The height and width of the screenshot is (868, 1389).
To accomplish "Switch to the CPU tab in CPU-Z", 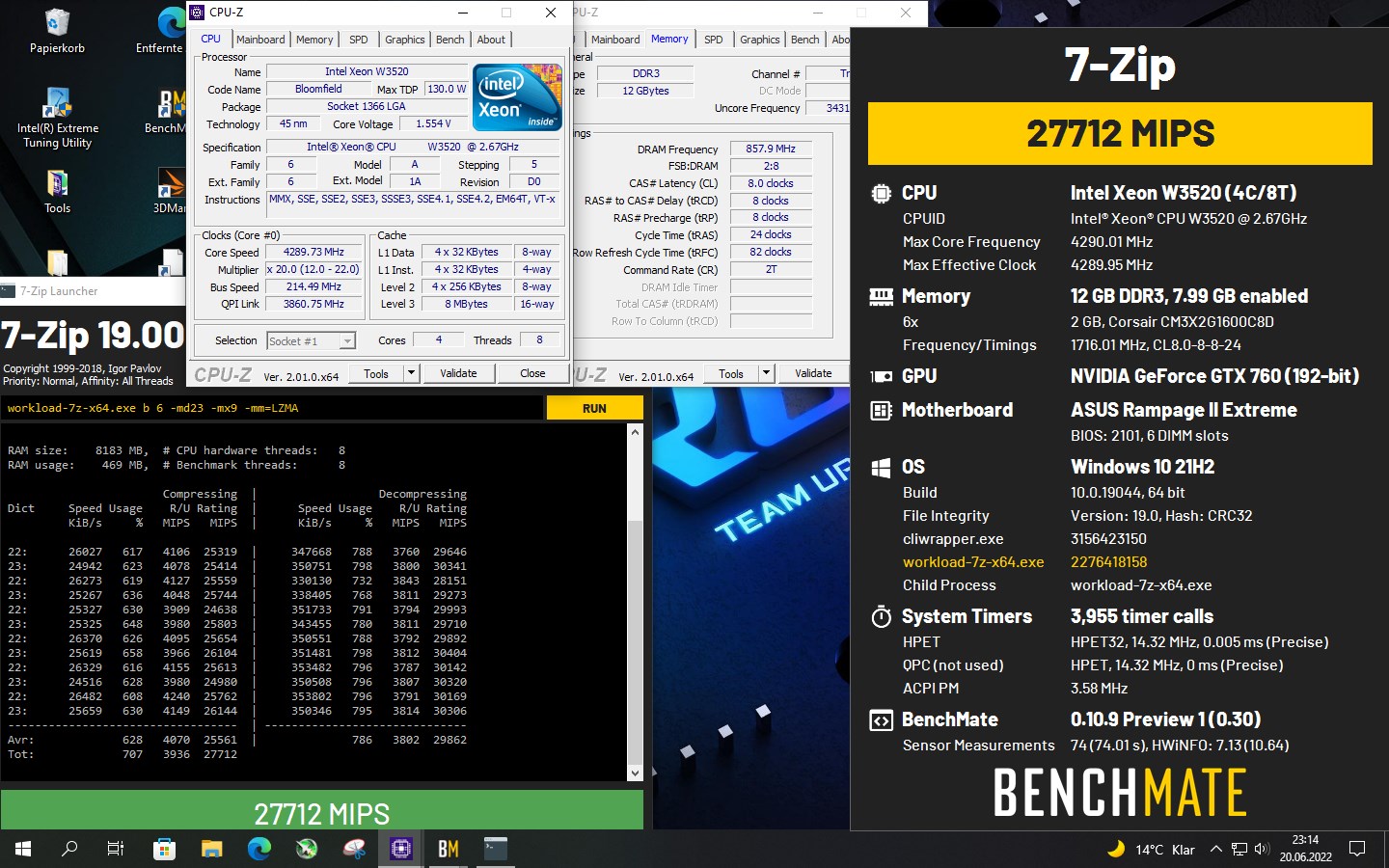I will [211, 40].
